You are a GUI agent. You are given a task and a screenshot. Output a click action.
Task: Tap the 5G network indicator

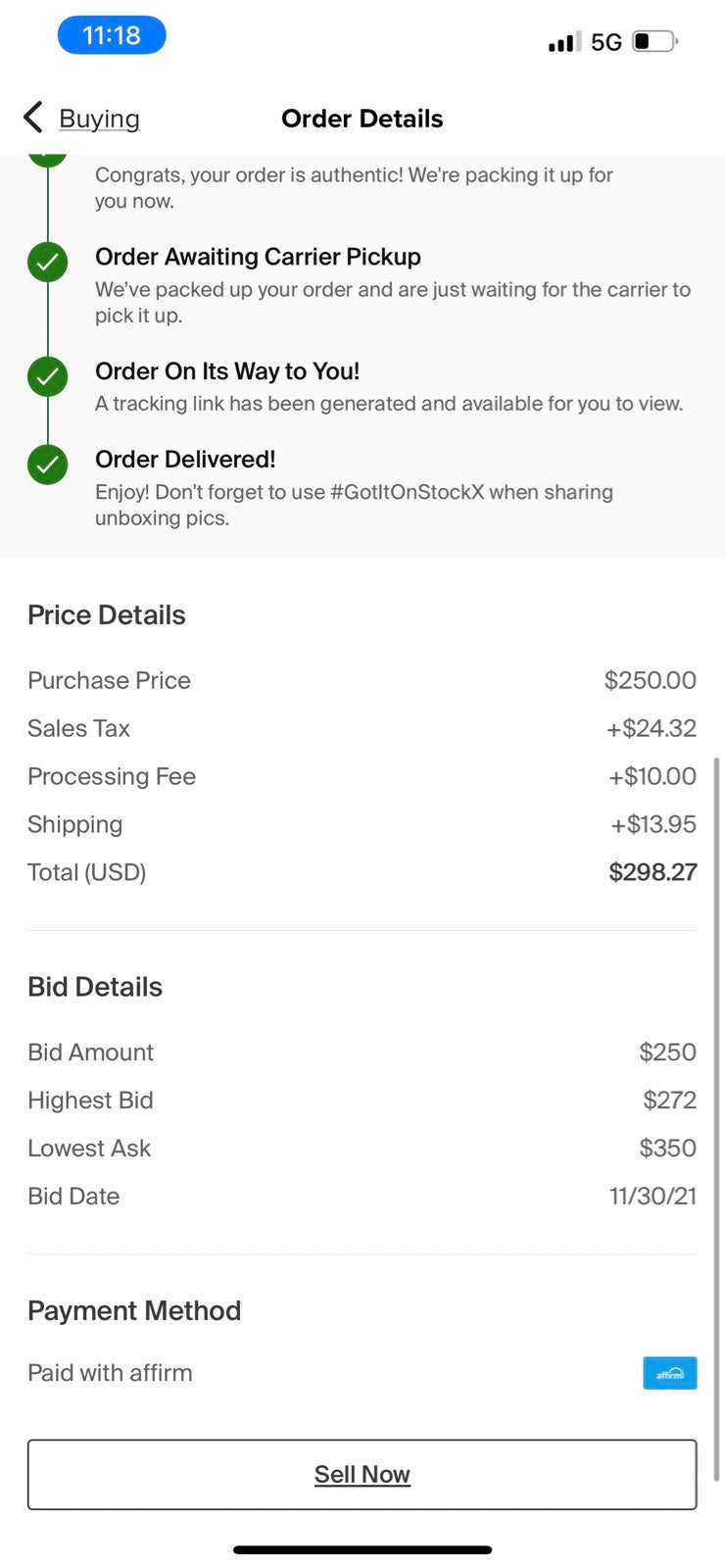tap(606, 42)
